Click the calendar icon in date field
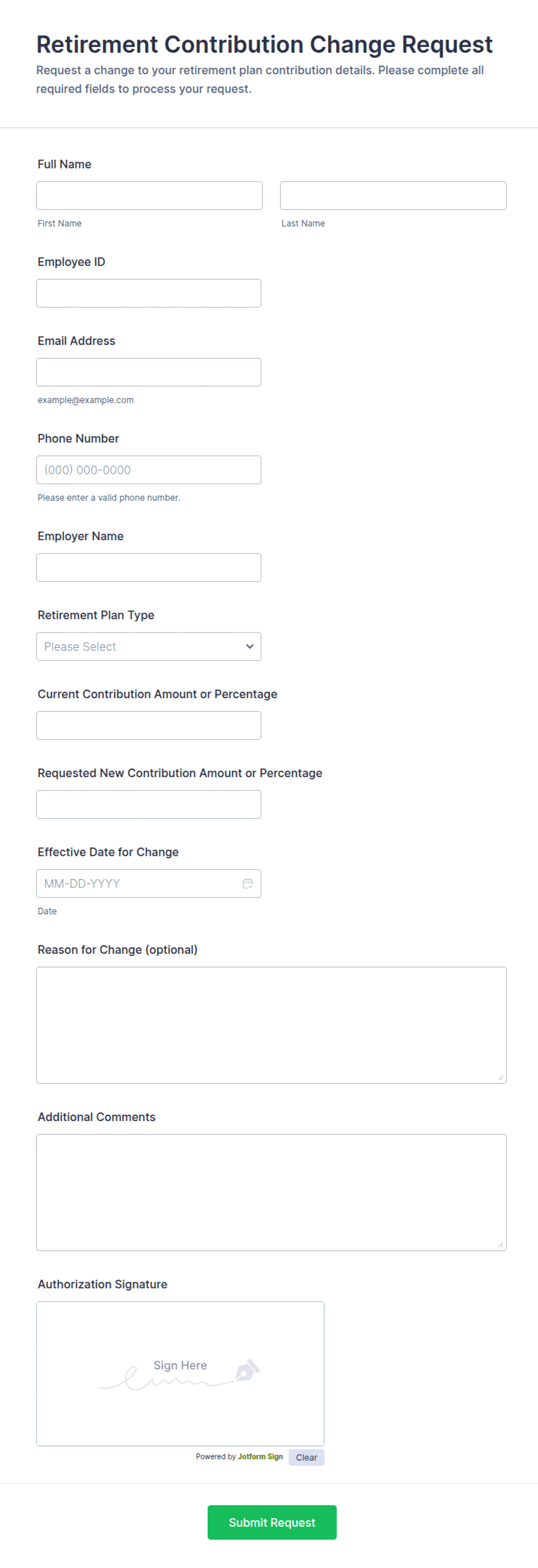The width and height of the screenshot is (538, 1568). 248,883
